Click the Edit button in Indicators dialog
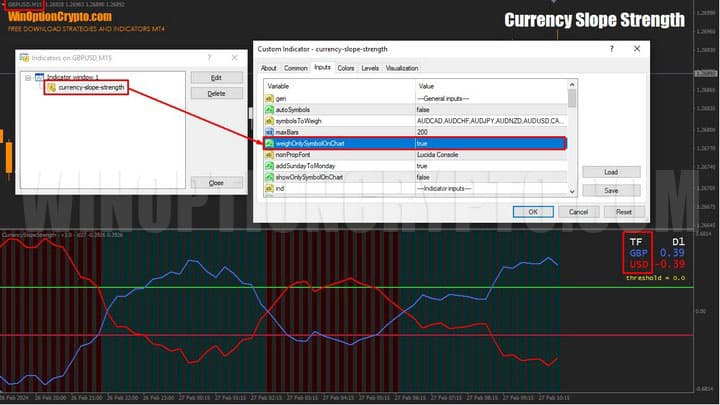720x405 pixels. pos(216,78)
